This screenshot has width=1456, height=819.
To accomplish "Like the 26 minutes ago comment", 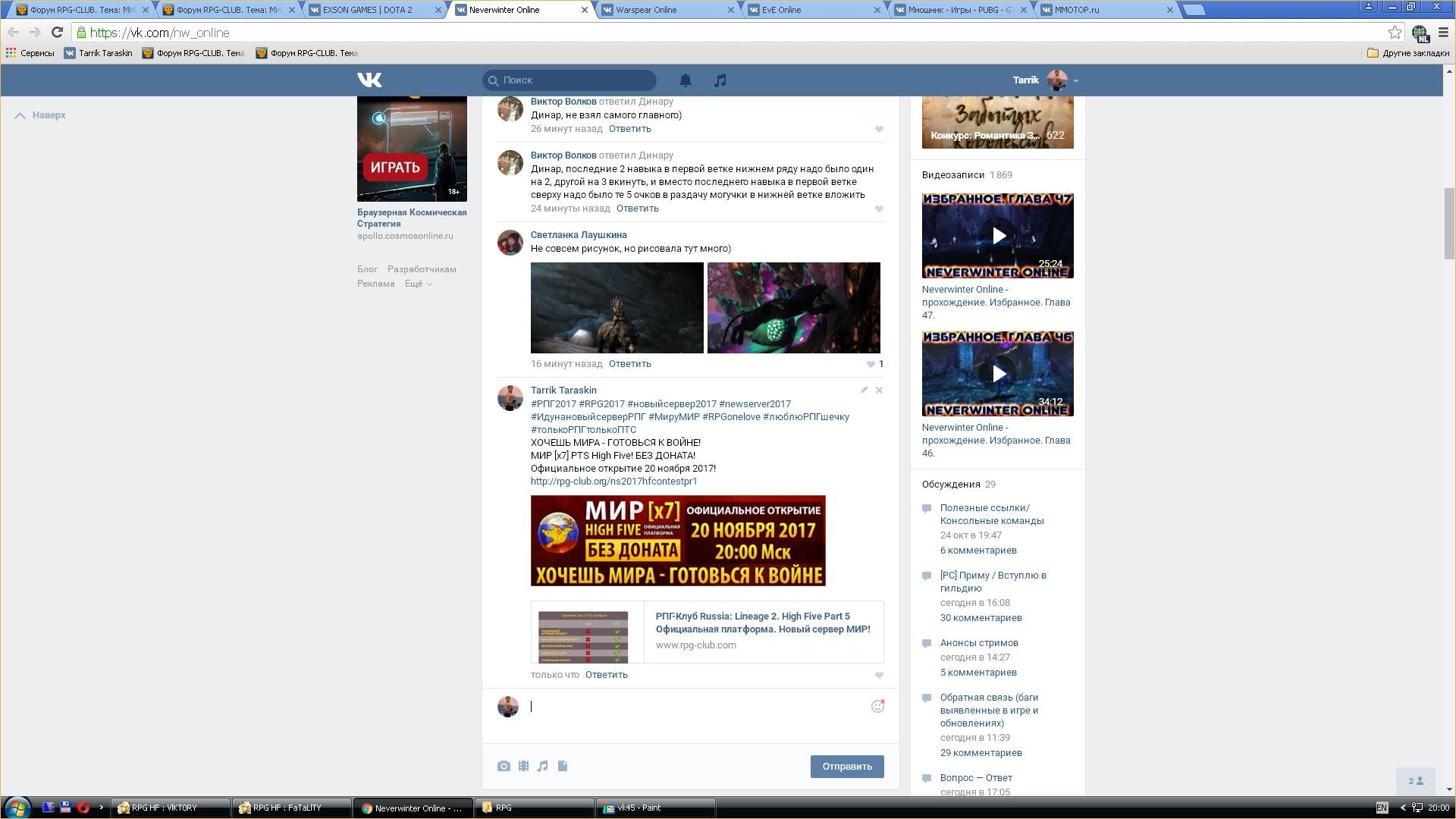I will 879,129.
